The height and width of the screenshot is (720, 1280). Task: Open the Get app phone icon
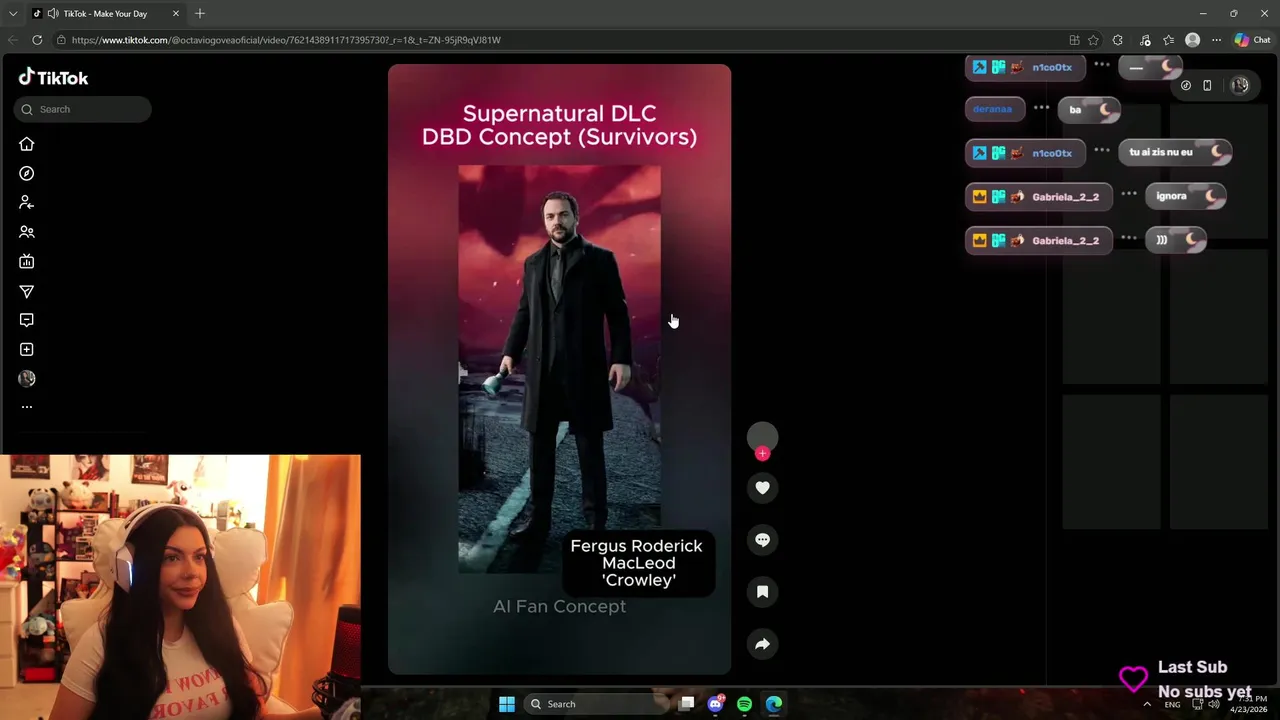pos(1207,86)
